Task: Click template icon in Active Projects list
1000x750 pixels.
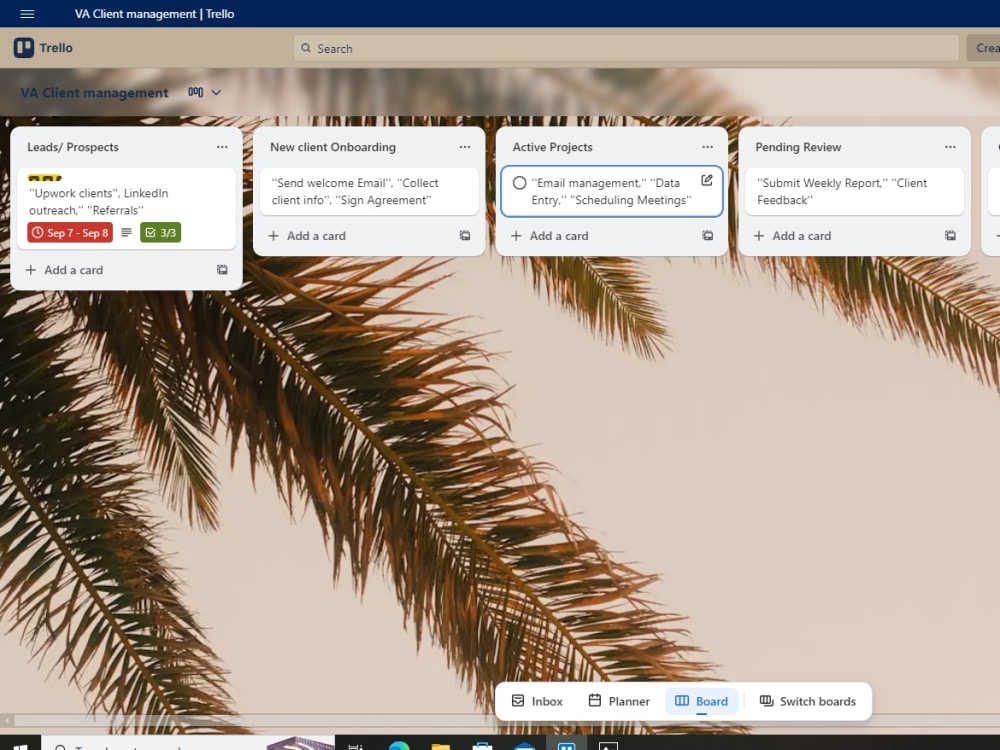Action: 707,236
